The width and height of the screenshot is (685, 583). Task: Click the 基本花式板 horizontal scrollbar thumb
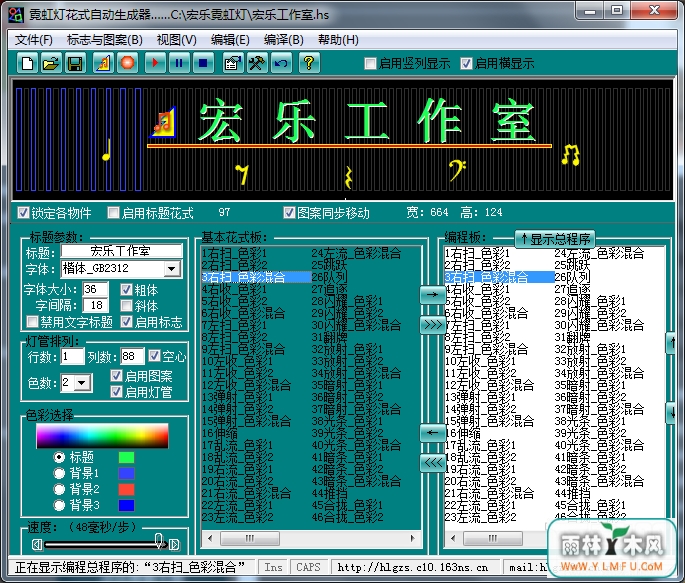250,538
